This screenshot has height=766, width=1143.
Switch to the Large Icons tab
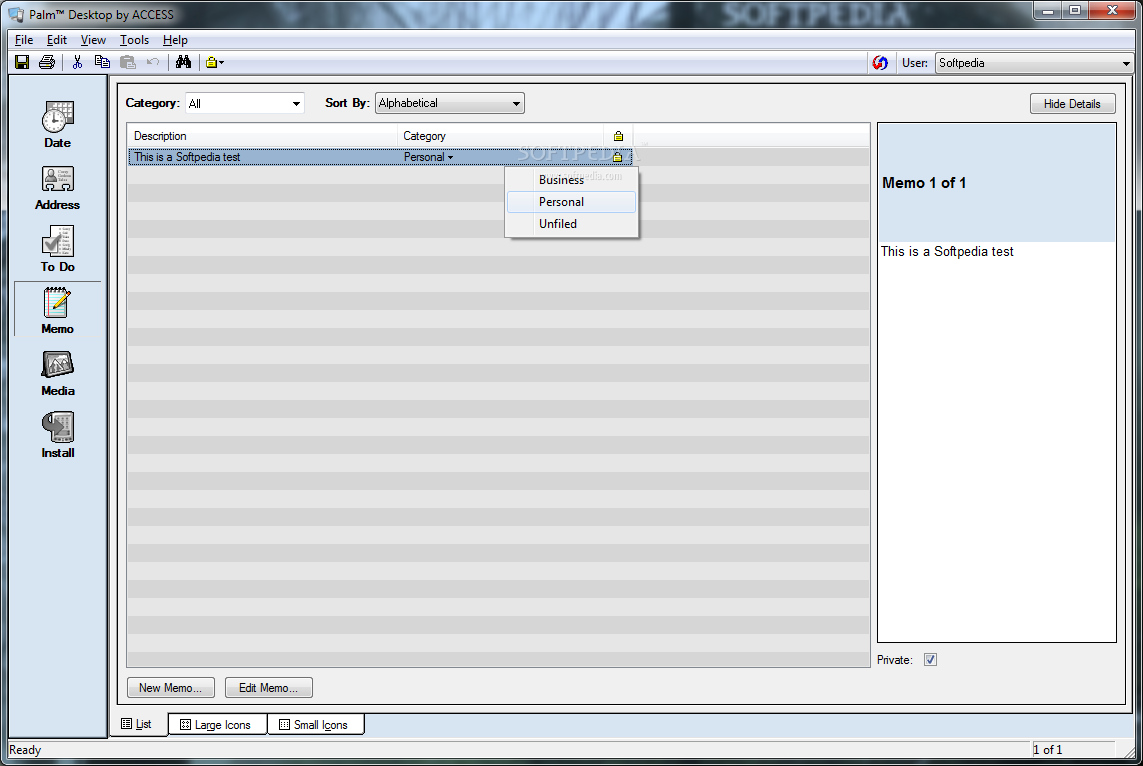(216, 724)
